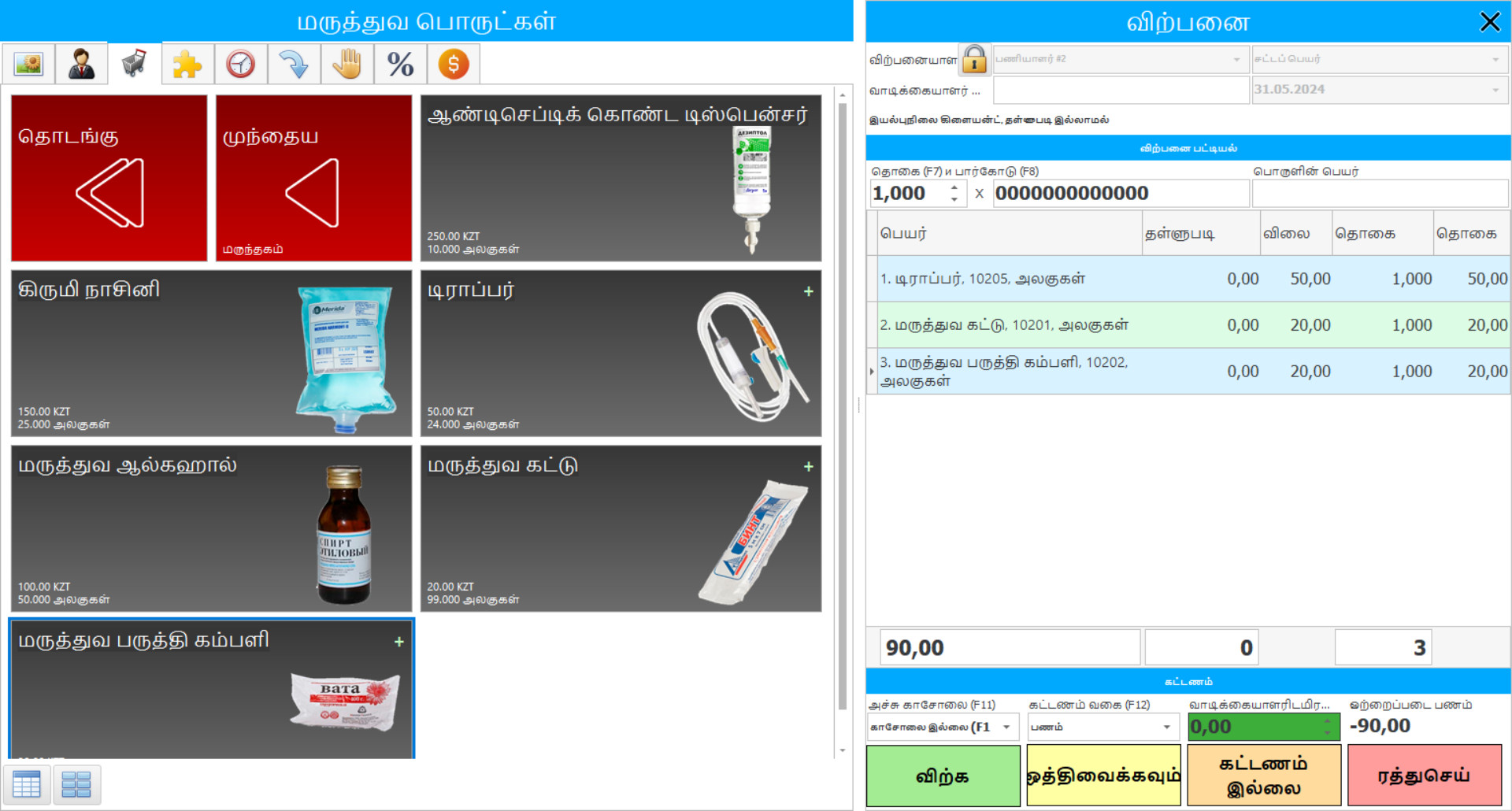This screenshot has width=1512, height=811.
Task: Expand the date dropdown showing 31.05.2024
Action: coord(1495,90)
